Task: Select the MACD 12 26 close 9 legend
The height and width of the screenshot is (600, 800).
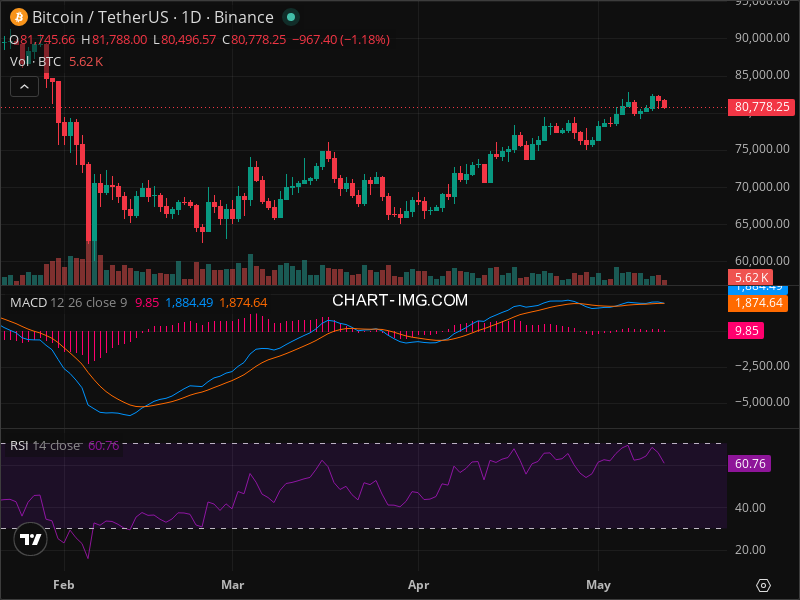Action: (x=68, y=303)
